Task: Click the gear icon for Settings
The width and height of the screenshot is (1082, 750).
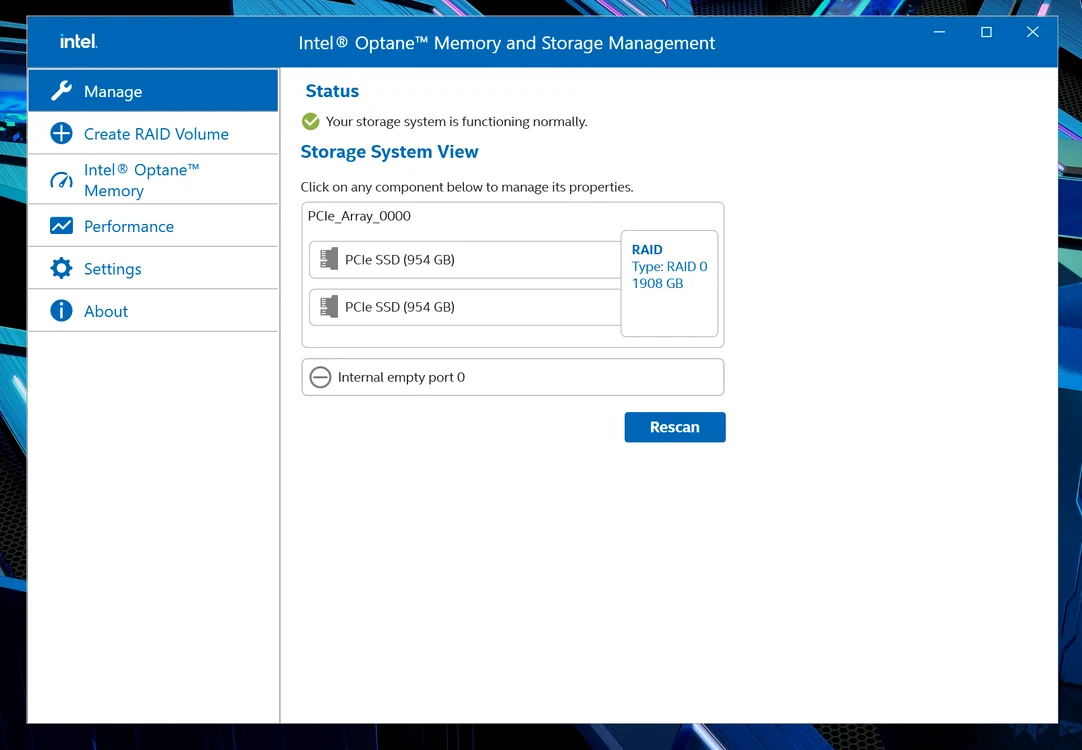Action: pyautogui.click(x=61, y=268)
